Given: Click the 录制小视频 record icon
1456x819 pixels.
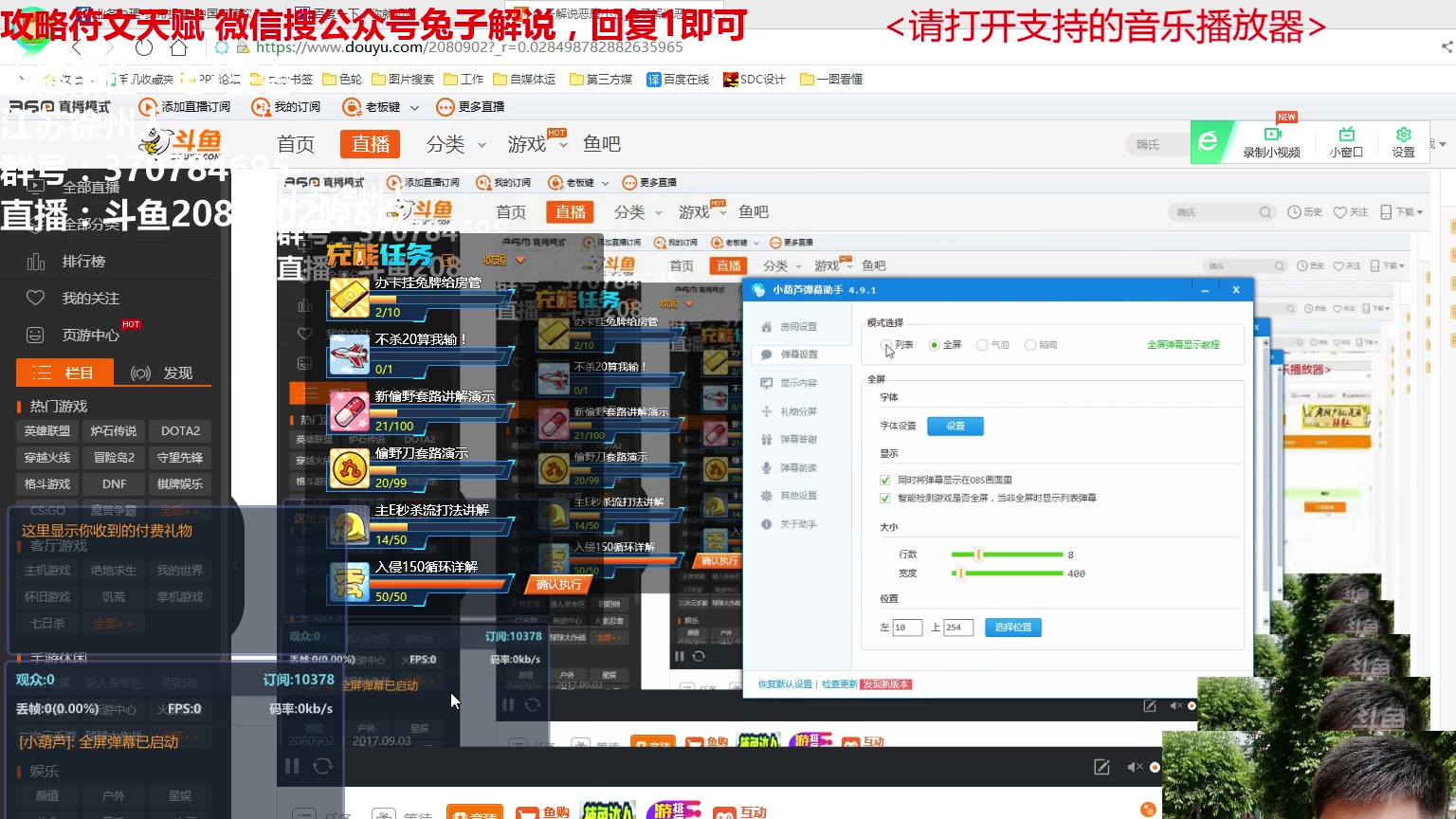Looking at the screenshot, I should click(x=1272, y=135).
